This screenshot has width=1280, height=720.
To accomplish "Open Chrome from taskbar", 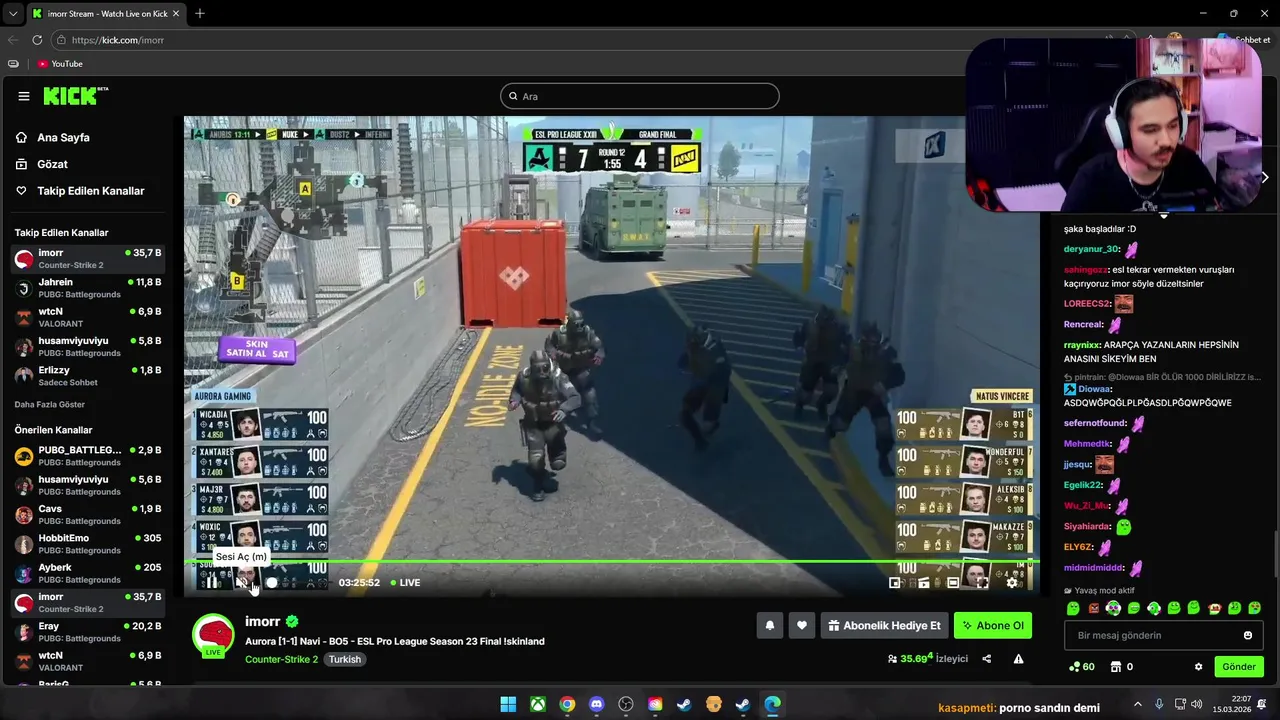I will click(567, 704).
